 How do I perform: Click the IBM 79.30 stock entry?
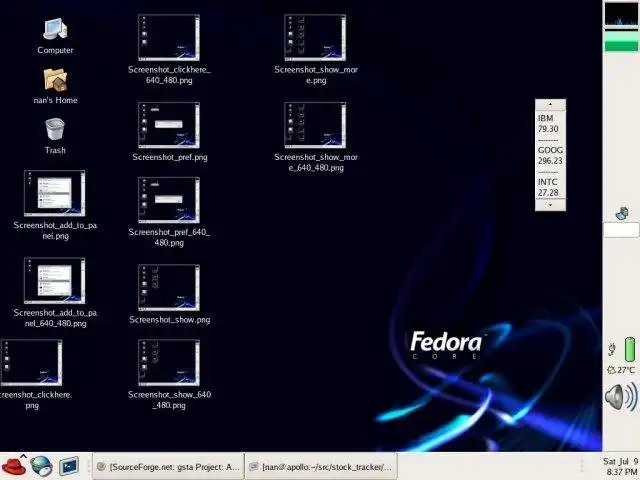point(548,123)
